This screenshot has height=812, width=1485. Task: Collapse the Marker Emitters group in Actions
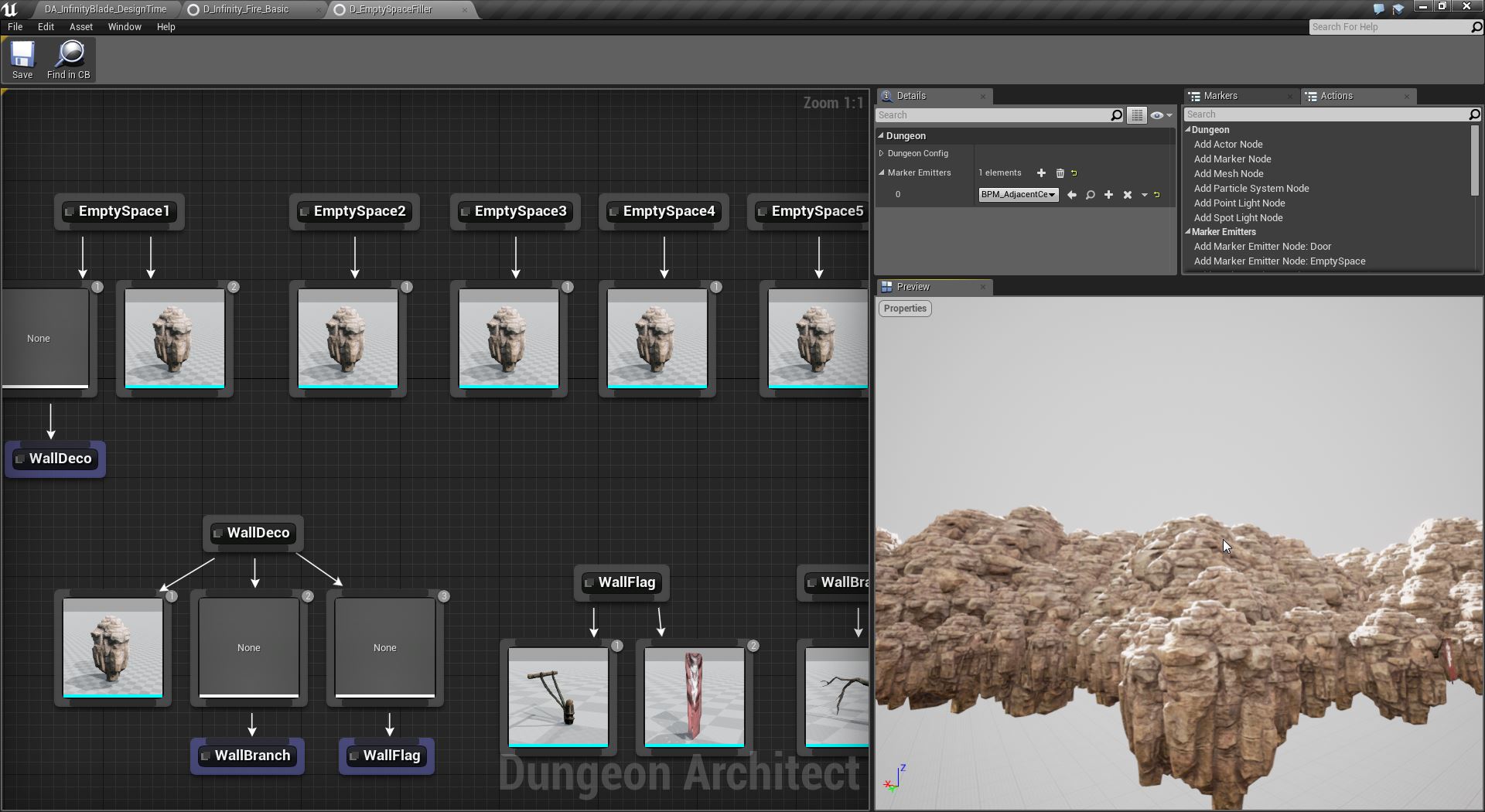(1188, 232)
